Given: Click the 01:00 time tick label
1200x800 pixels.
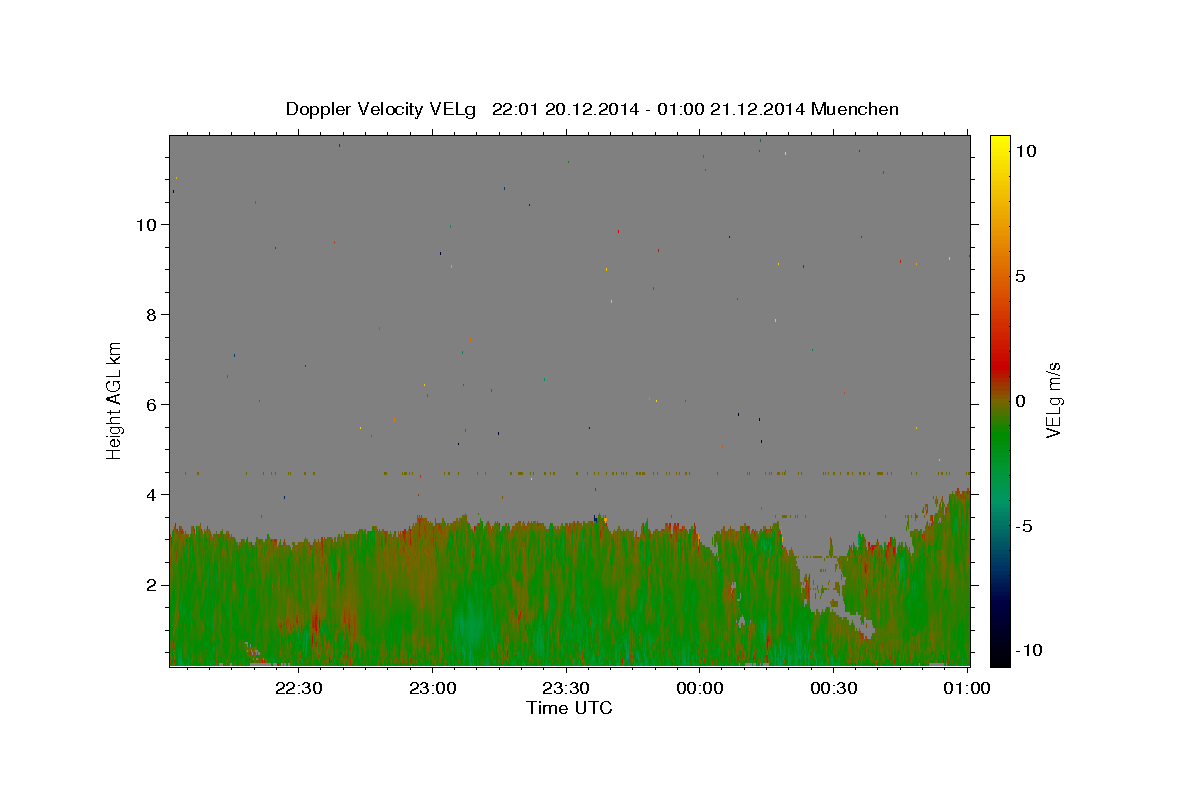Looking at the screenshot, I should click(968, 688).
